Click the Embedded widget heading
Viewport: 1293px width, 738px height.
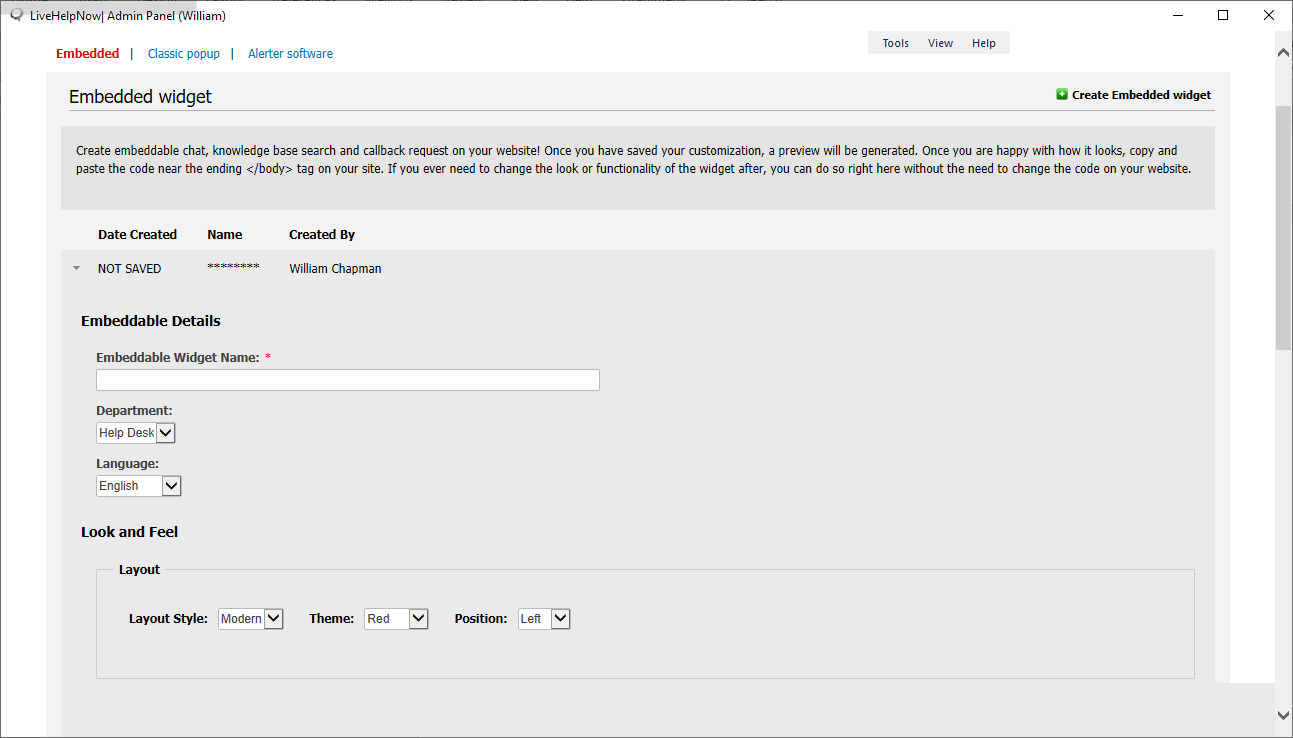pyautogui.click(x=140, y=97)
